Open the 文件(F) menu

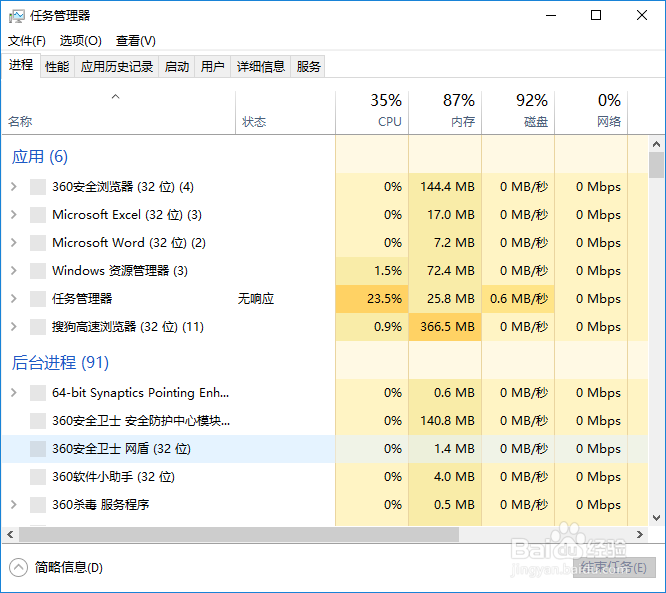[27, 41]
